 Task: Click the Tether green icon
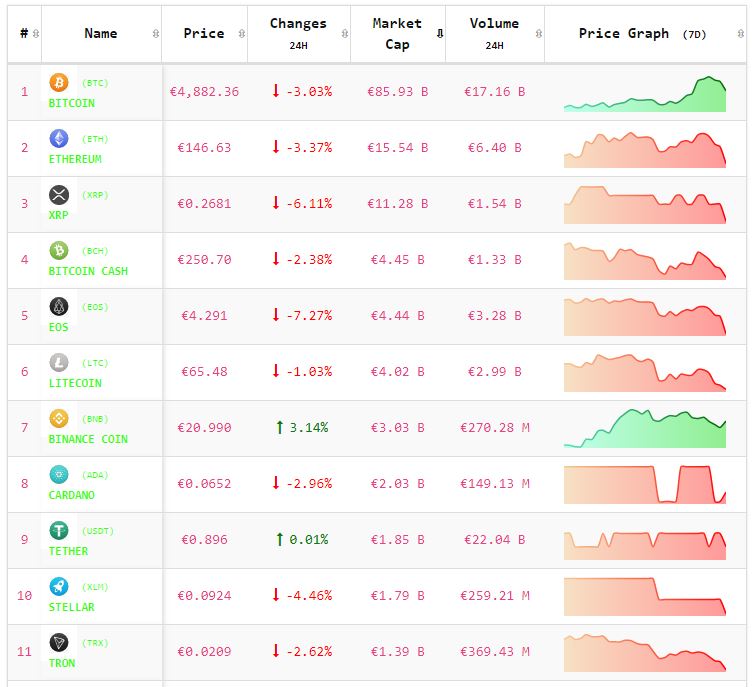tap(58, 531)
